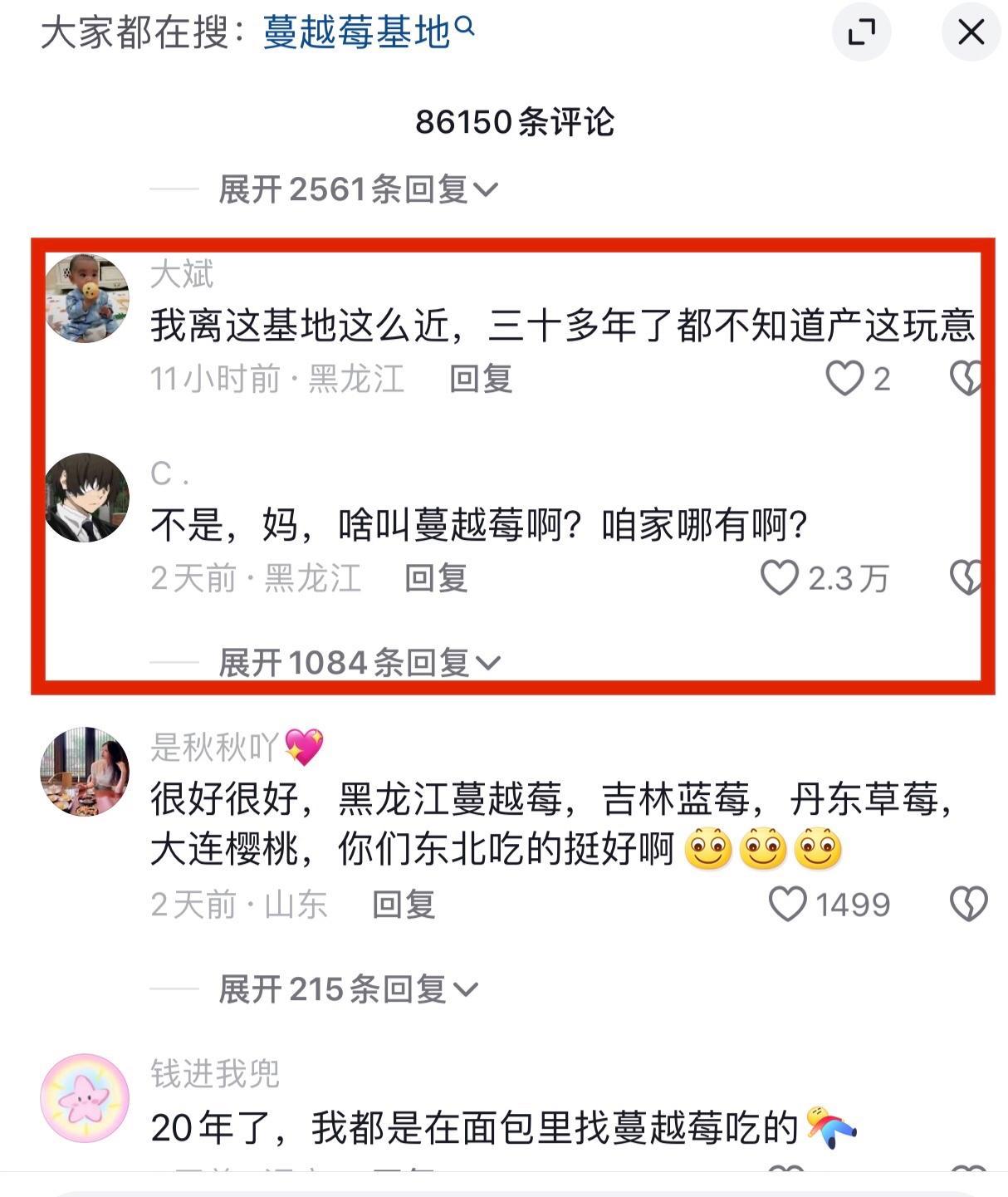This screenshot has width=1008, height=1197.
Task: Expand the 215 replies thread
Action: coord(348,989)
